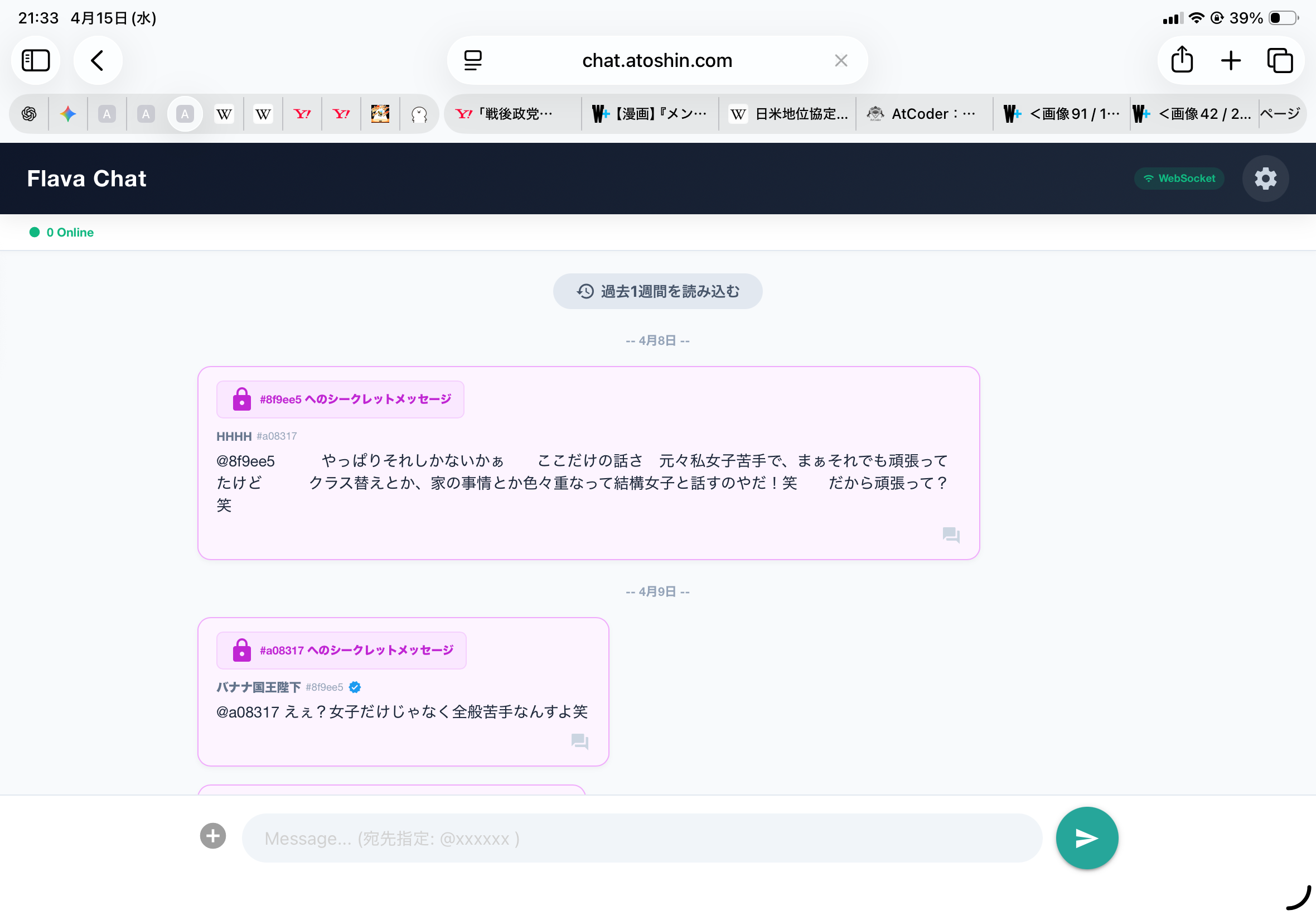Tap the Safari share icon
Image resolution: width=1316 pixels, height=915 pixels.
[x=1182, y=60]
